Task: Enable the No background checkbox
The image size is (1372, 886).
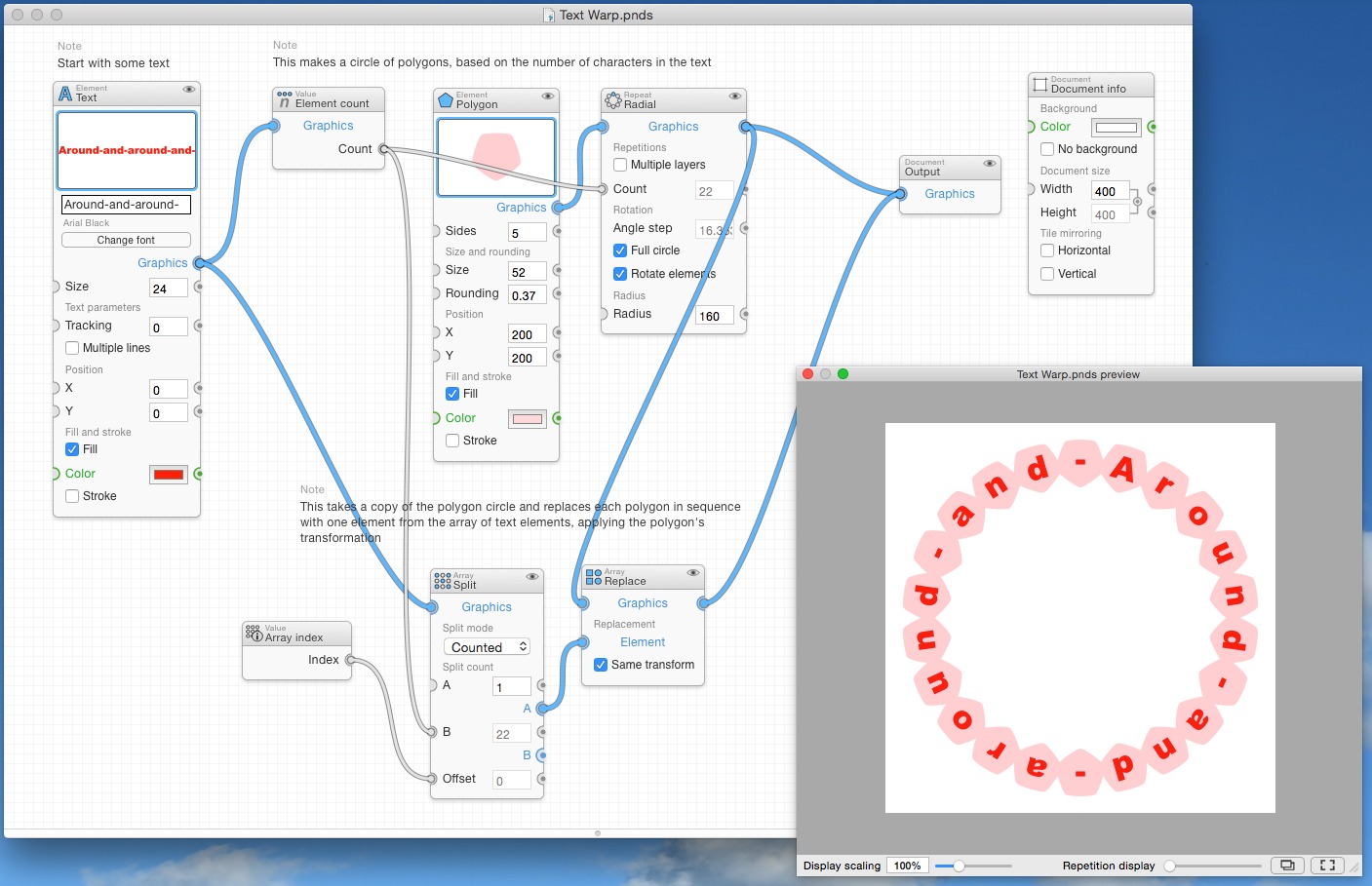Action: coord(1047,149)
